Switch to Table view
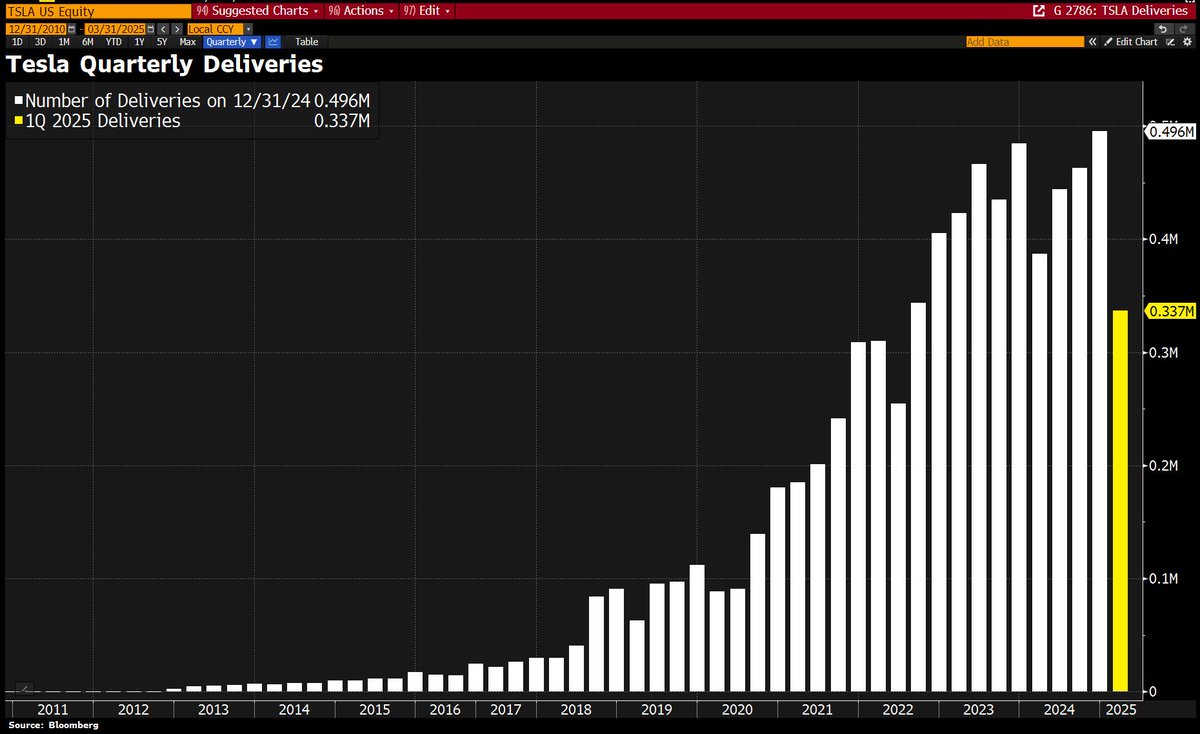 (306, 42)
